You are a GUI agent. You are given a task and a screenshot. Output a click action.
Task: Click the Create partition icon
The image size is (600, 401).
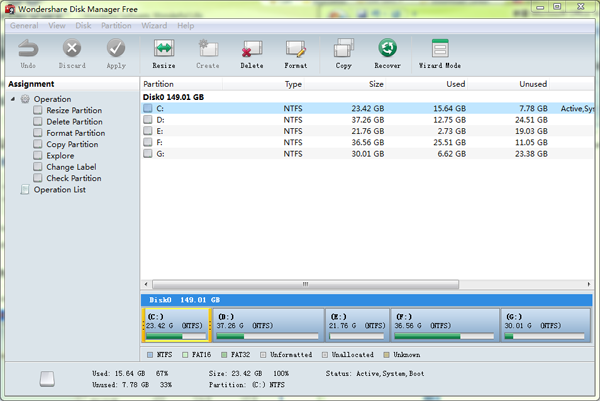[208, 49]
